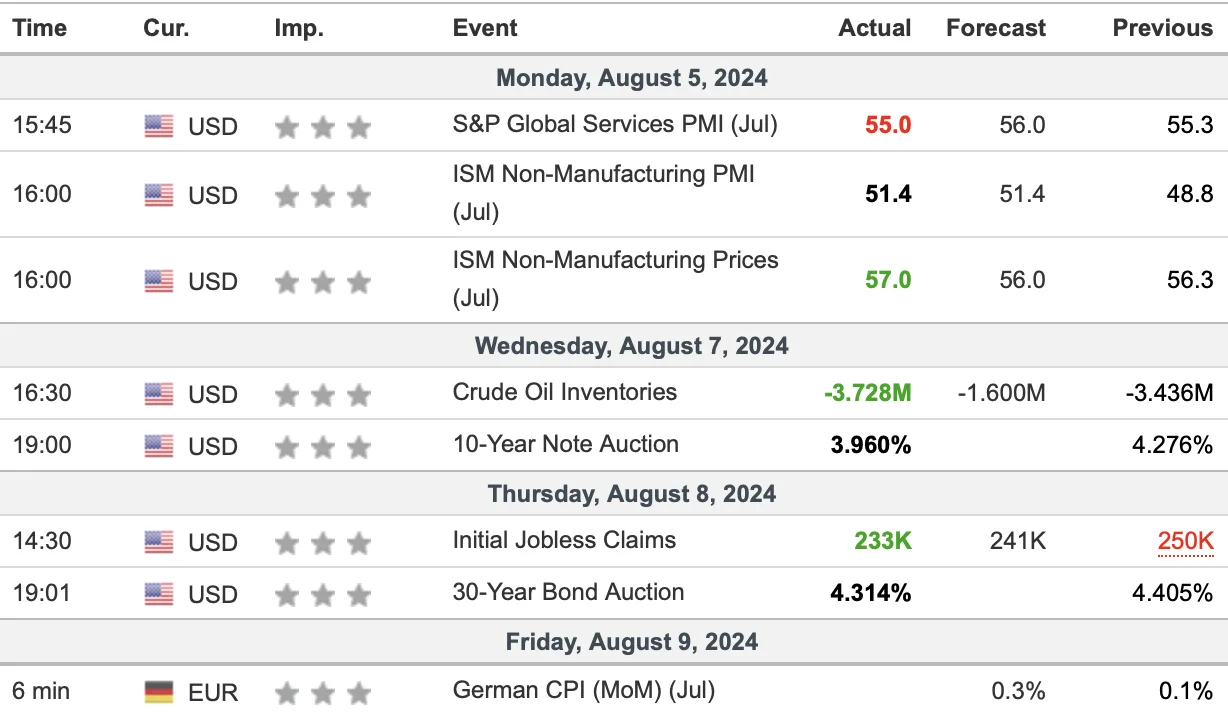Click US flag in Crude Oil Inventories row

click(158, 394)
